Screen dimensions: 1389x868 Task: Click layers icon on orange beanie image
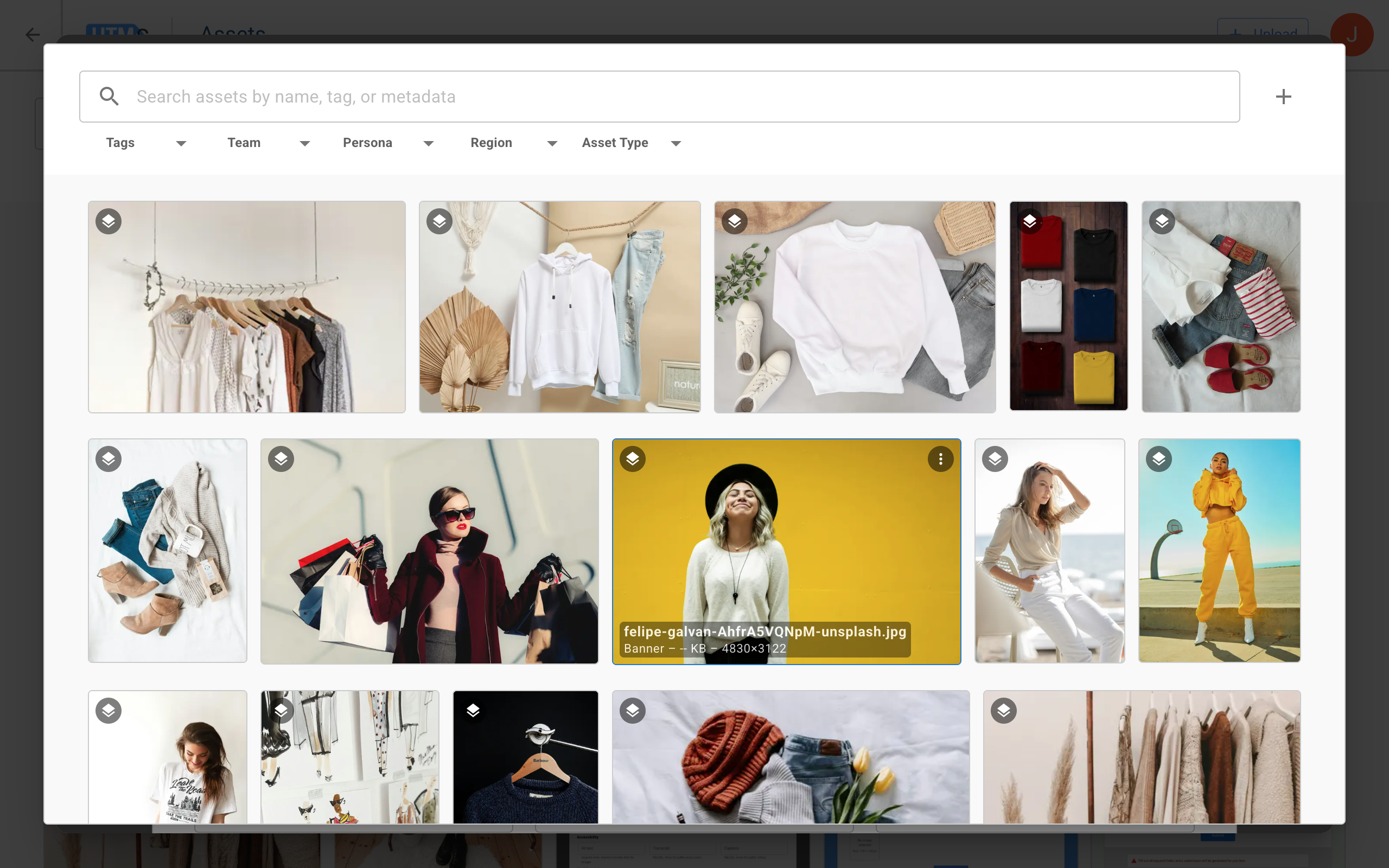[x=633, y=711]
